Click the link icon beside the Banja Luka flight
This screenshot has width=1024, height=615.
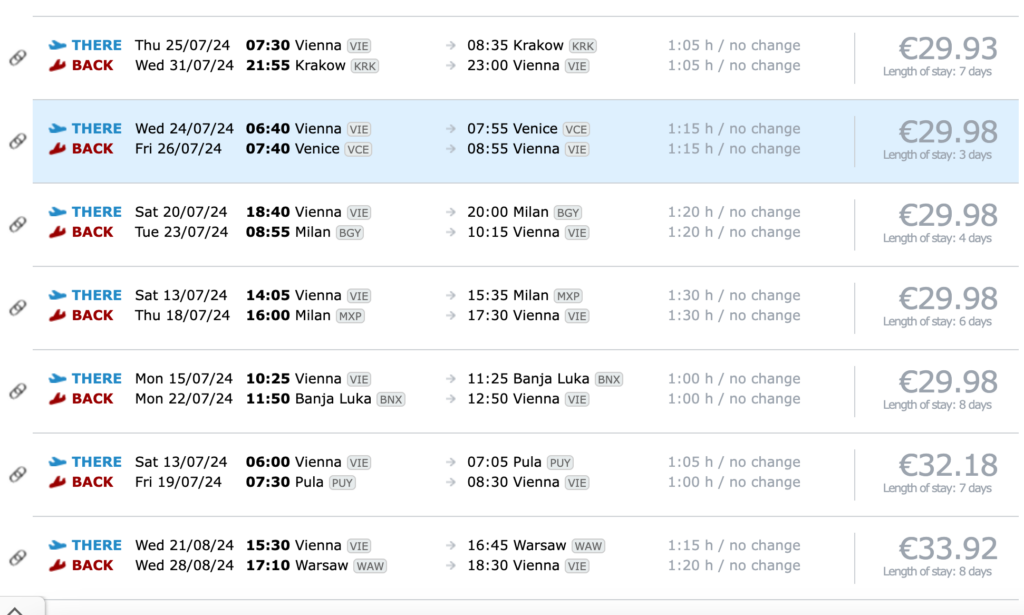(x=17, y=390)
